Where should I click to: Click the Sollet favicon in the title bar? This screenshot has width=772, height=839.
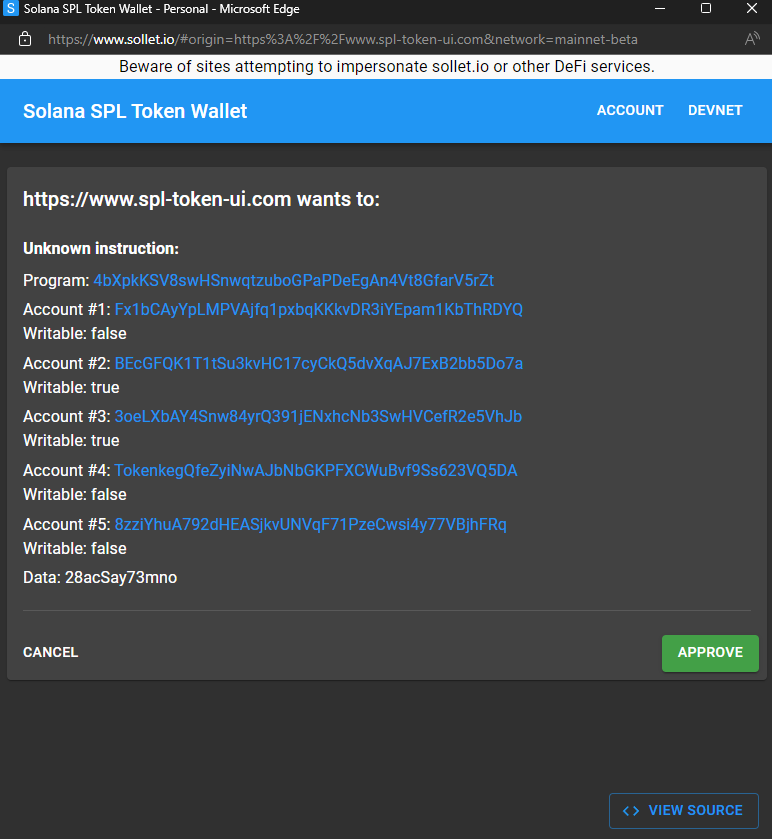click(x=11, y=9)
